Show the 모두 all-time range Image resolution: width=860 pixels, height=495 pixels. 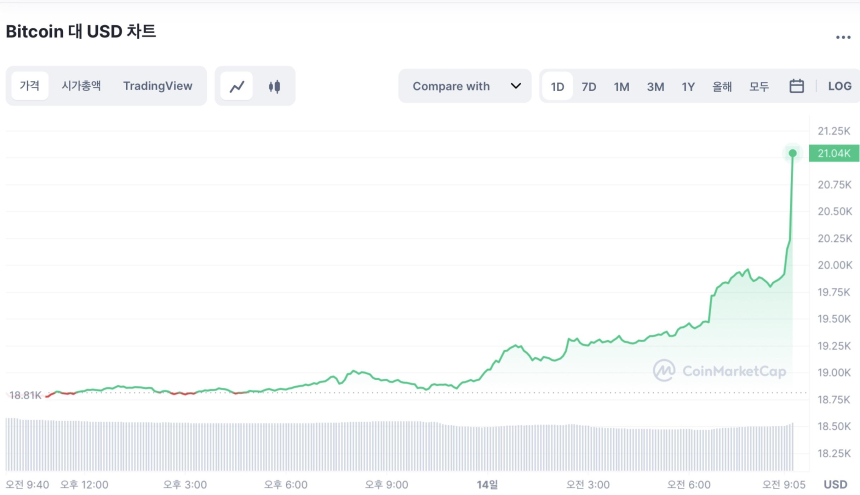[759, 87]
